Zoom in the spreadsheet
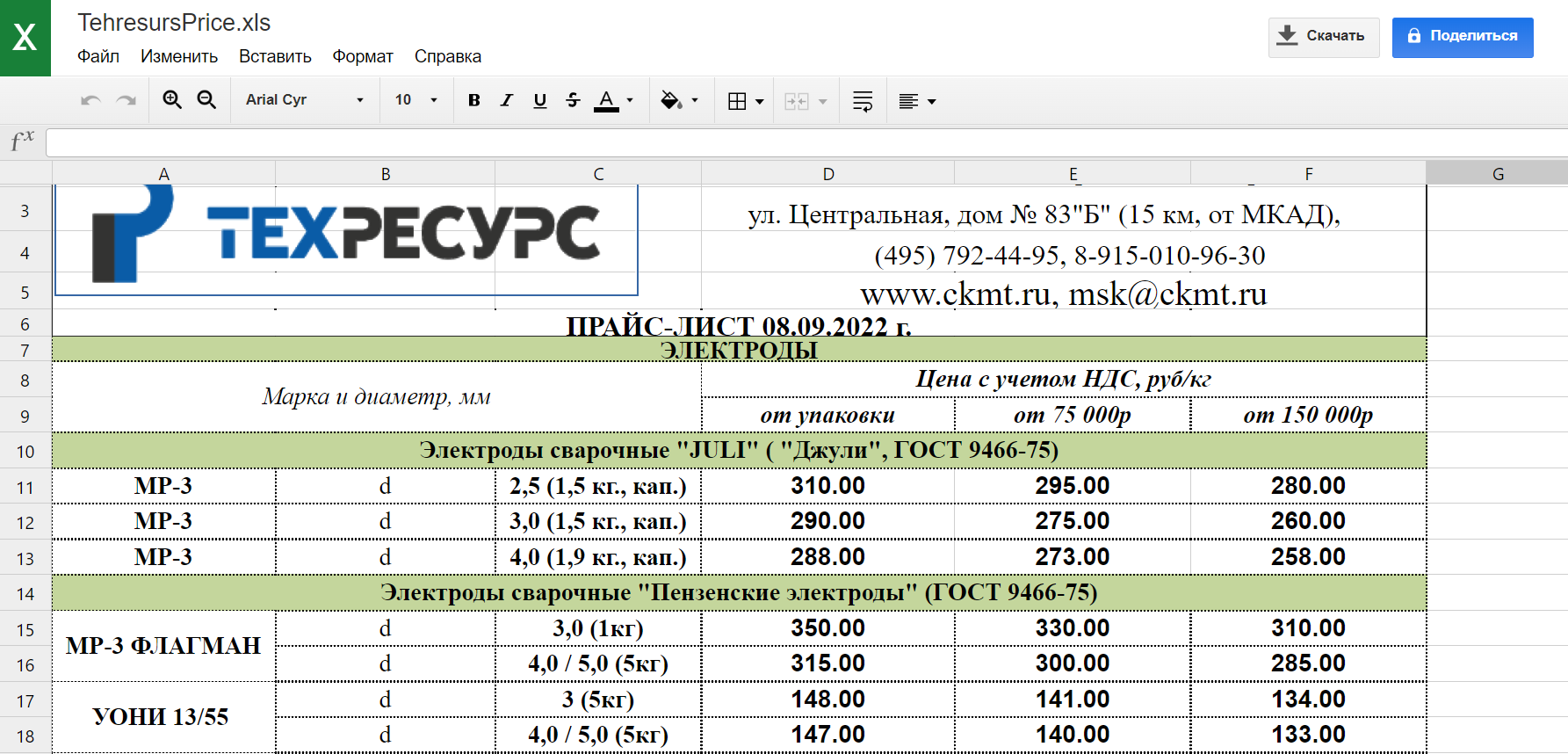Viewport: 1568px width, 754px height. click(172, 100)
